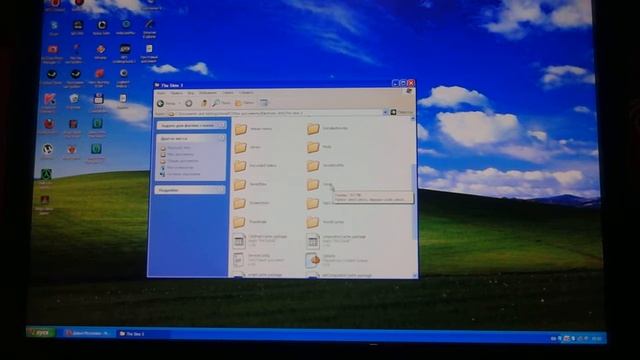Expand the address bar dropdown
Screen dimensions: 640x360
pyautogui.click(x=385, y=113)
